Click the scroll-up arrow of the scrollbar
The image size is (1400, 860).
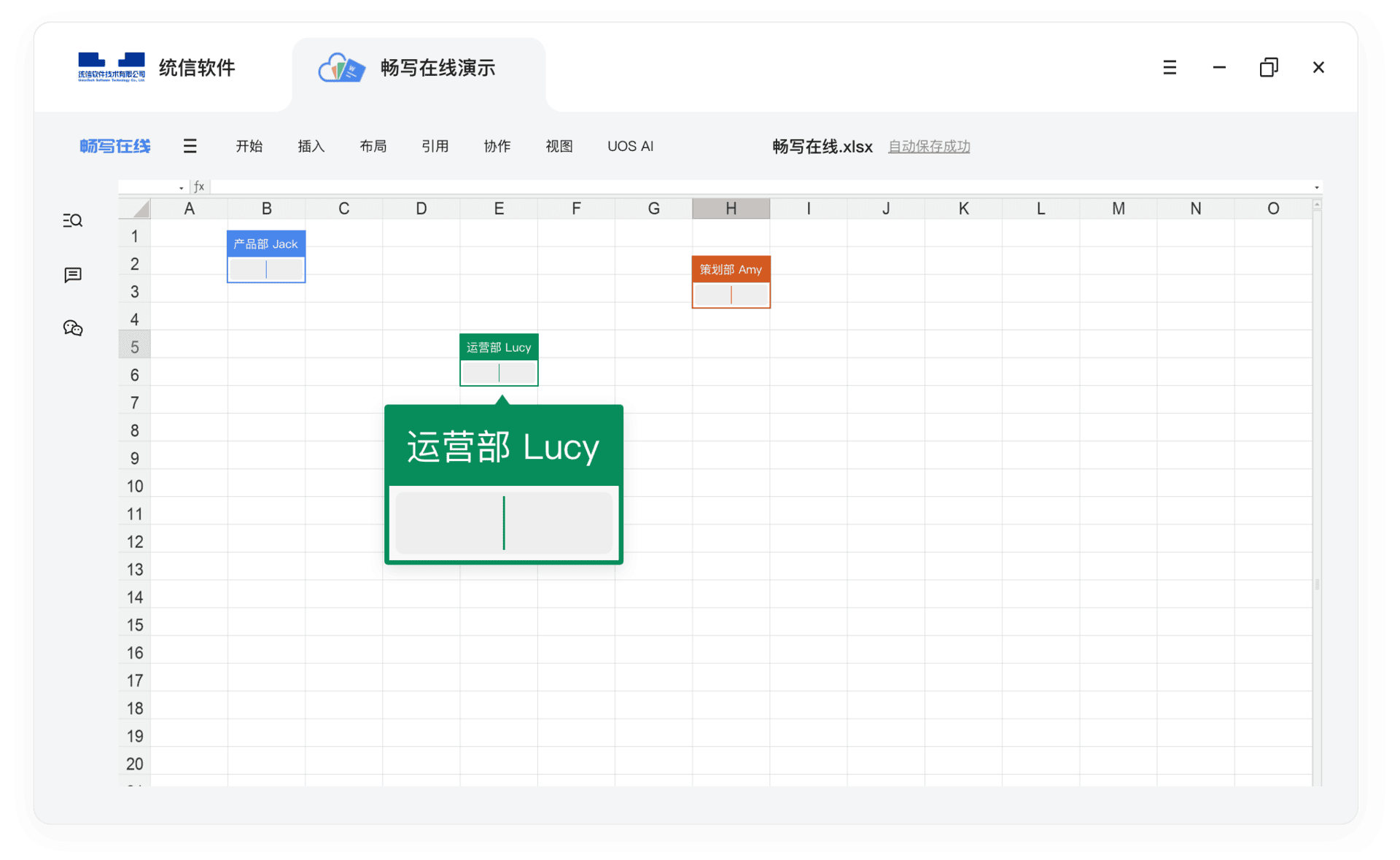click(x=1317, y=205)
